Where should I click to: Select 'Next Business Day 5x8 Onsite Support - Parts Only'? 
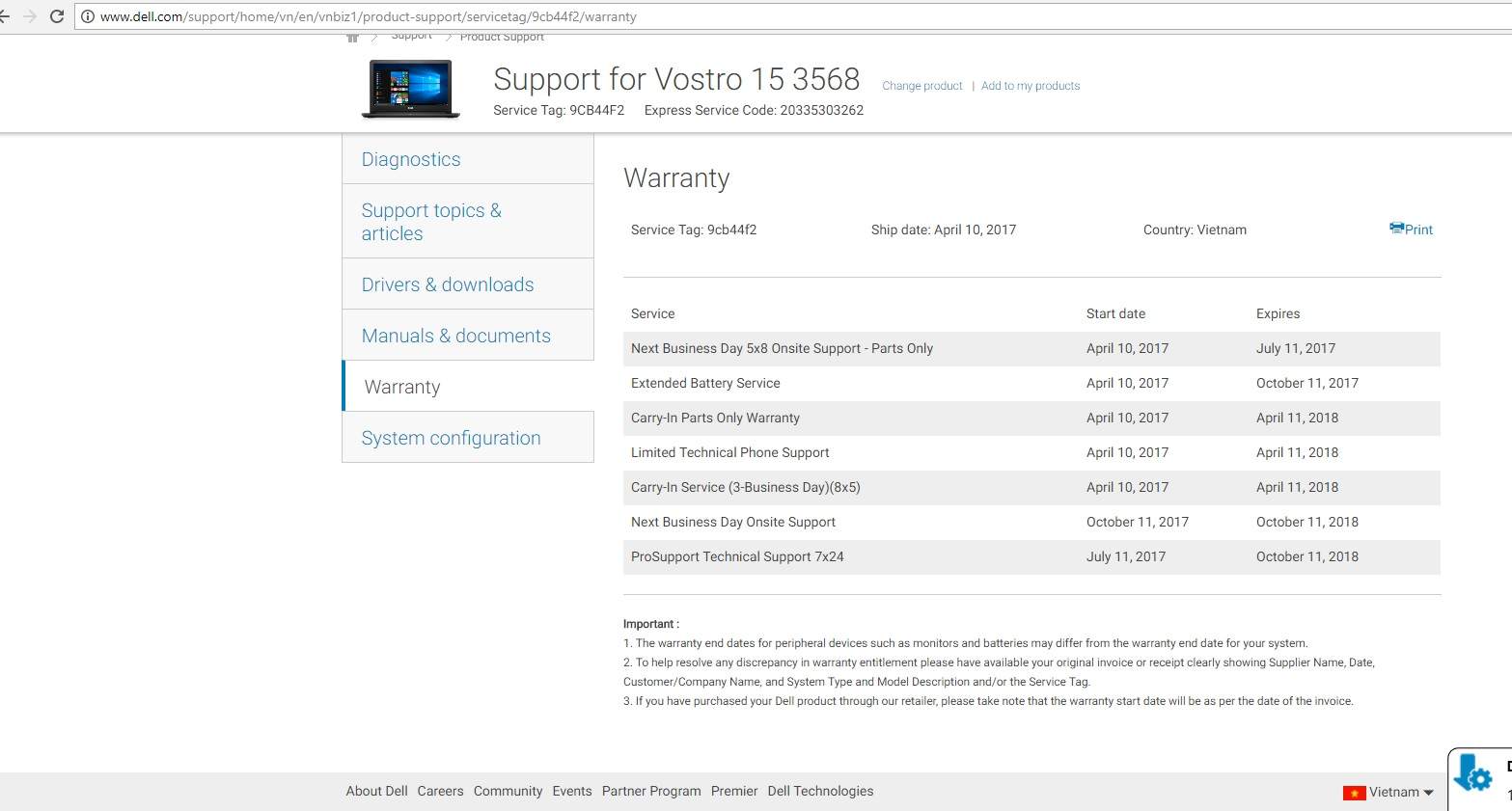click(782, 348)
